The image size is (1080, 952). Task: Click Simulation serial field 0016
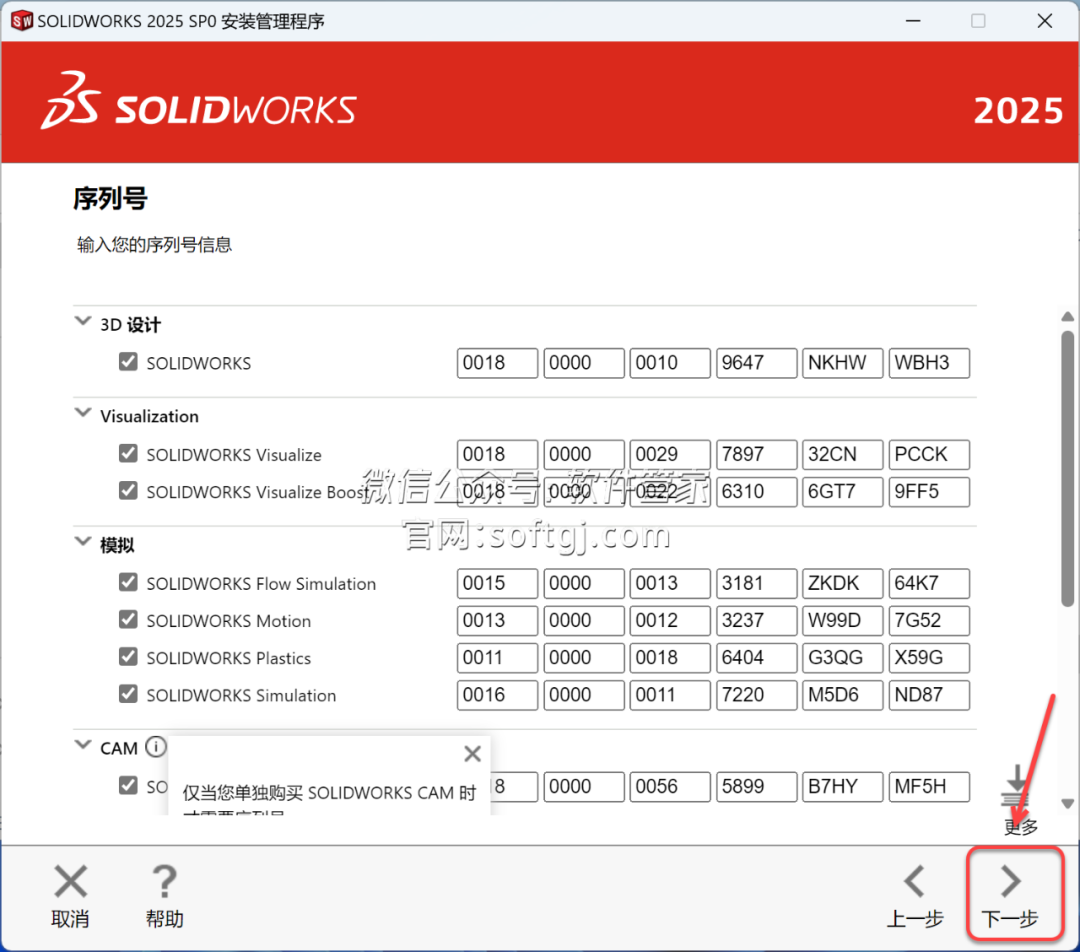497,695
